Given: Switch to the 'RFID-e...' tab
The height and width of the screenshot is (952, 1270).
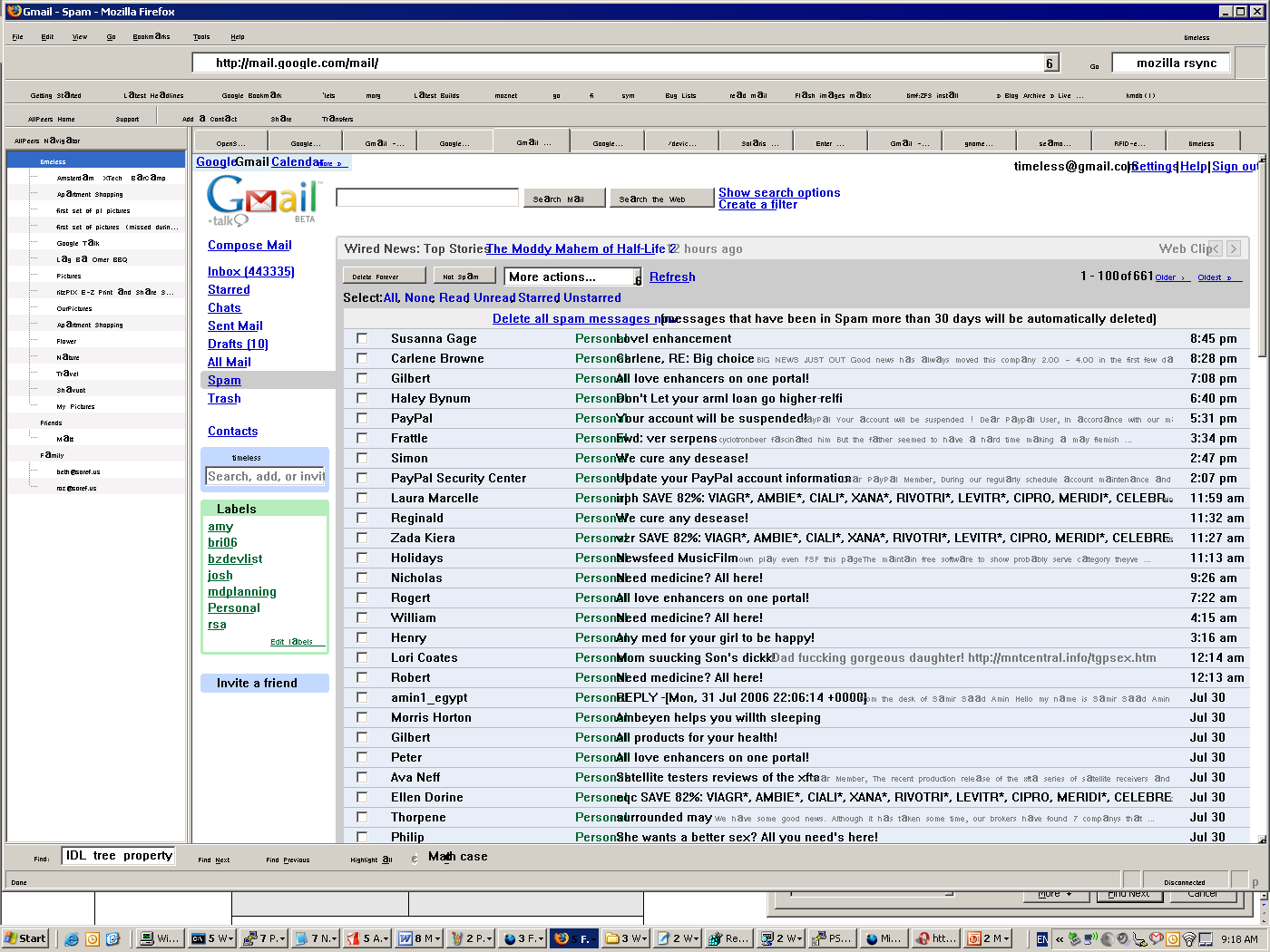Looking at the screenshot, I should pos(1129,141).
